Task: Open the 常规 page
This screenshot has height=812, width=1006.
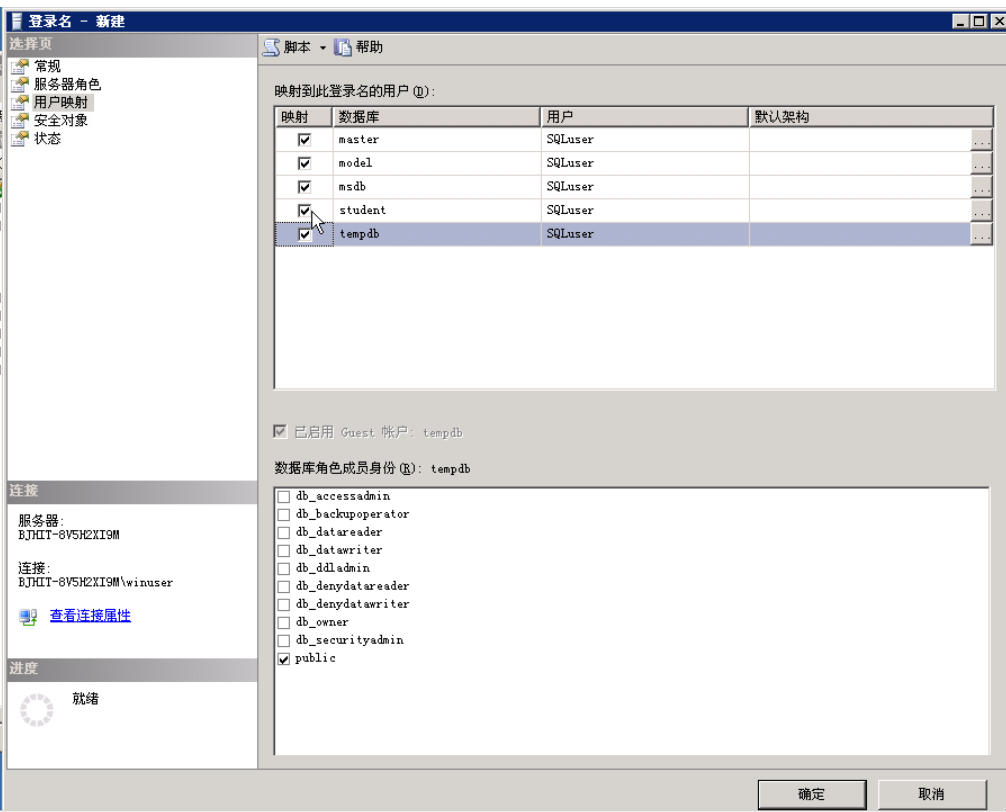Action: point(47,66)
